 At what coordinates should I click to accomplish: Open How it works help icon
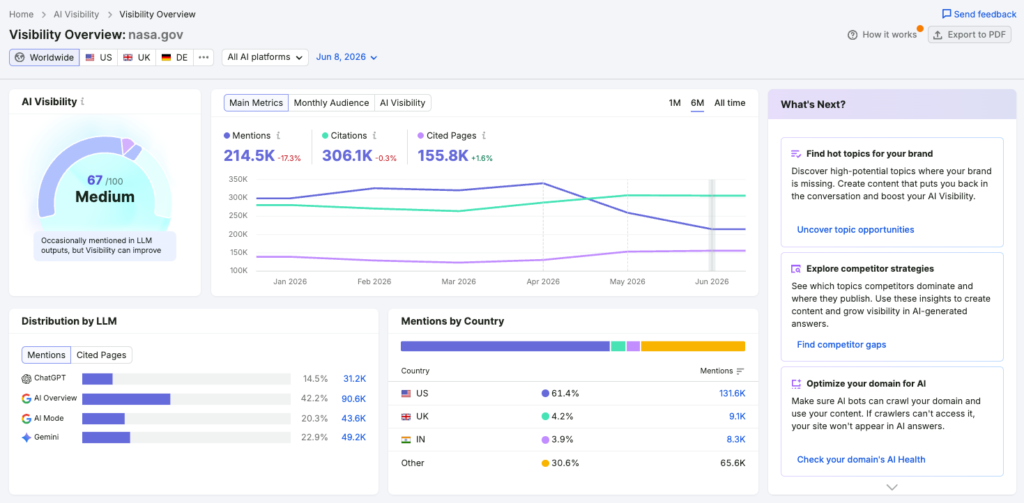(852, 35)
